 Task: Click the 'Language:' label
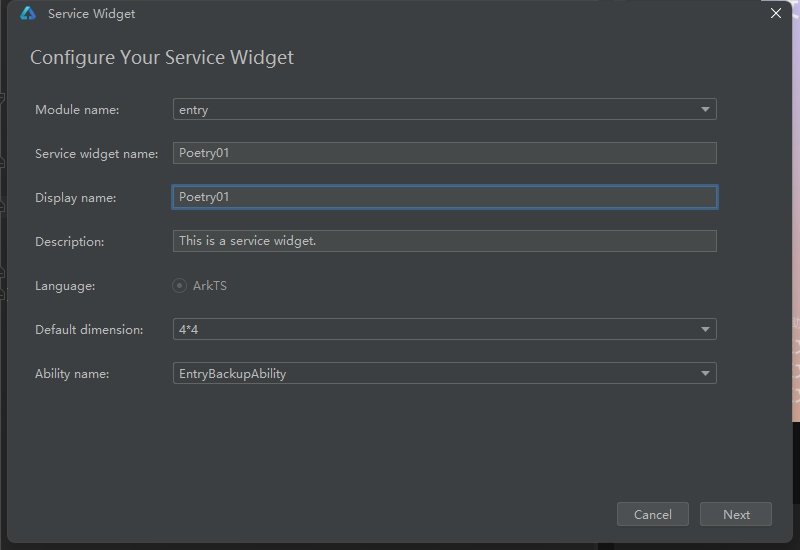[65, 286]
